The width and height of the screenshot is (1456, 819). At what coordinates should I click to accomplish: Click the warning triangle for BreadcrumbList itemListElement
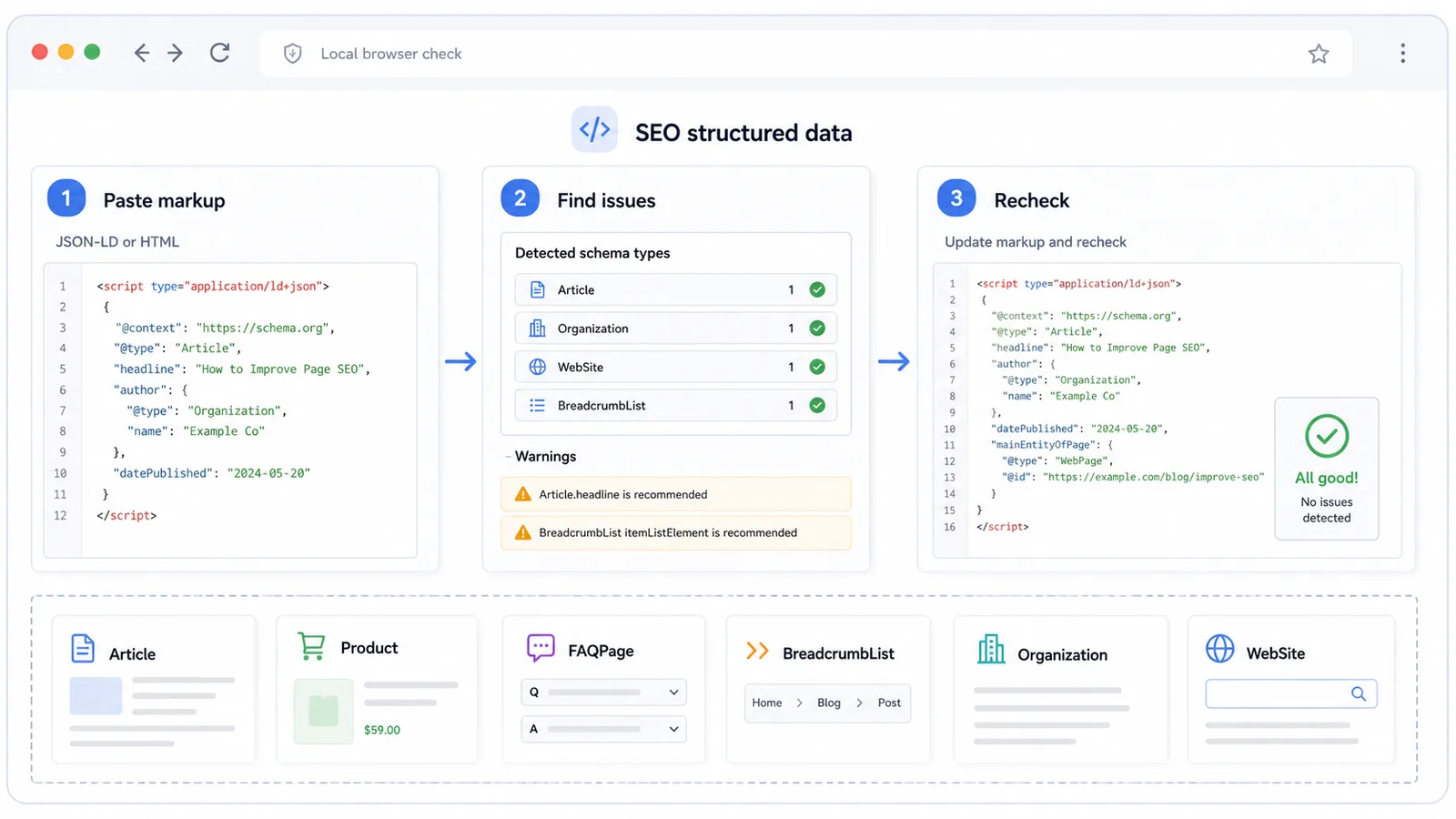pyautogui.click(x=522, y=532)
